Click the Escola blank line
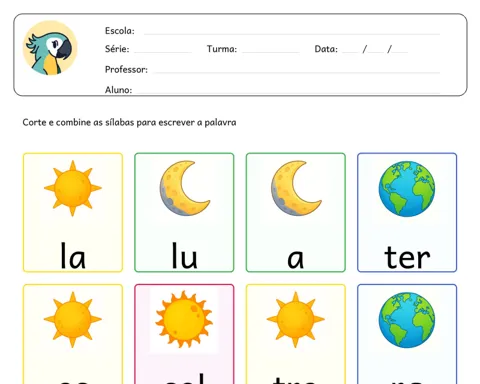Image resolution: width=480 pixels, height=384 pixels. [x=292, y=33]
